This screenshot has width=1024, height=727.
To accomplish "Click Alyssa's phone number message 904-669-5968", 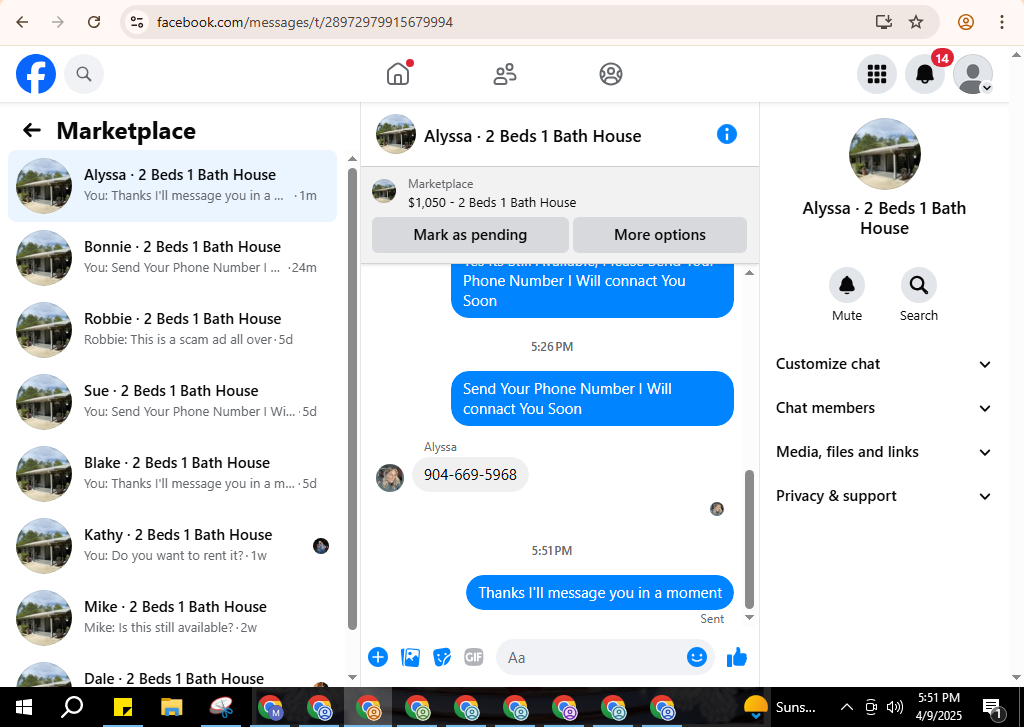I will click(470, 475).
